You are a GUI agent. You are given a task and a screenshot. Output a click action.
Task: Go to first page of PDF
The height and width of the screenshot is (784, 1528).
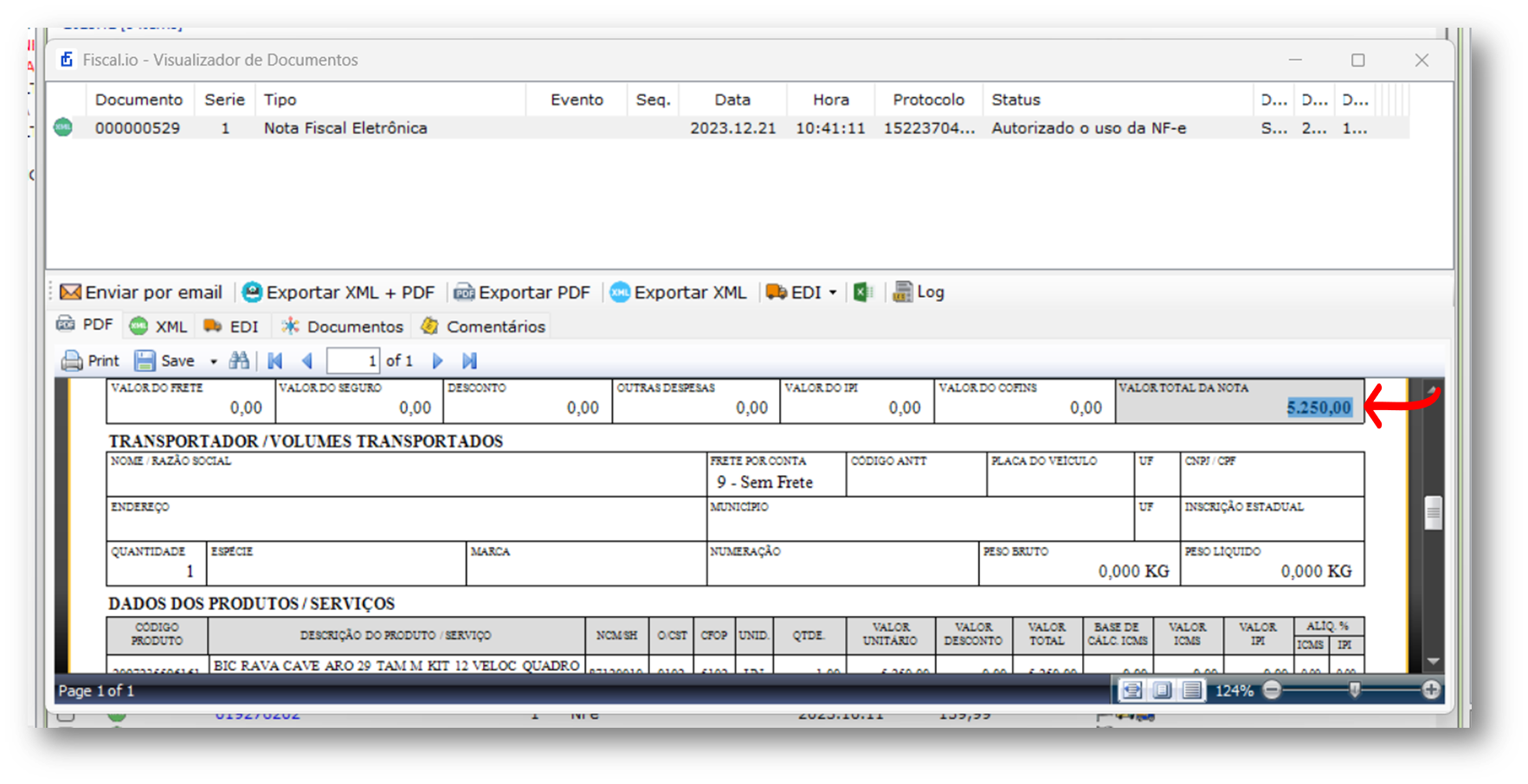[x=275, y=361]
